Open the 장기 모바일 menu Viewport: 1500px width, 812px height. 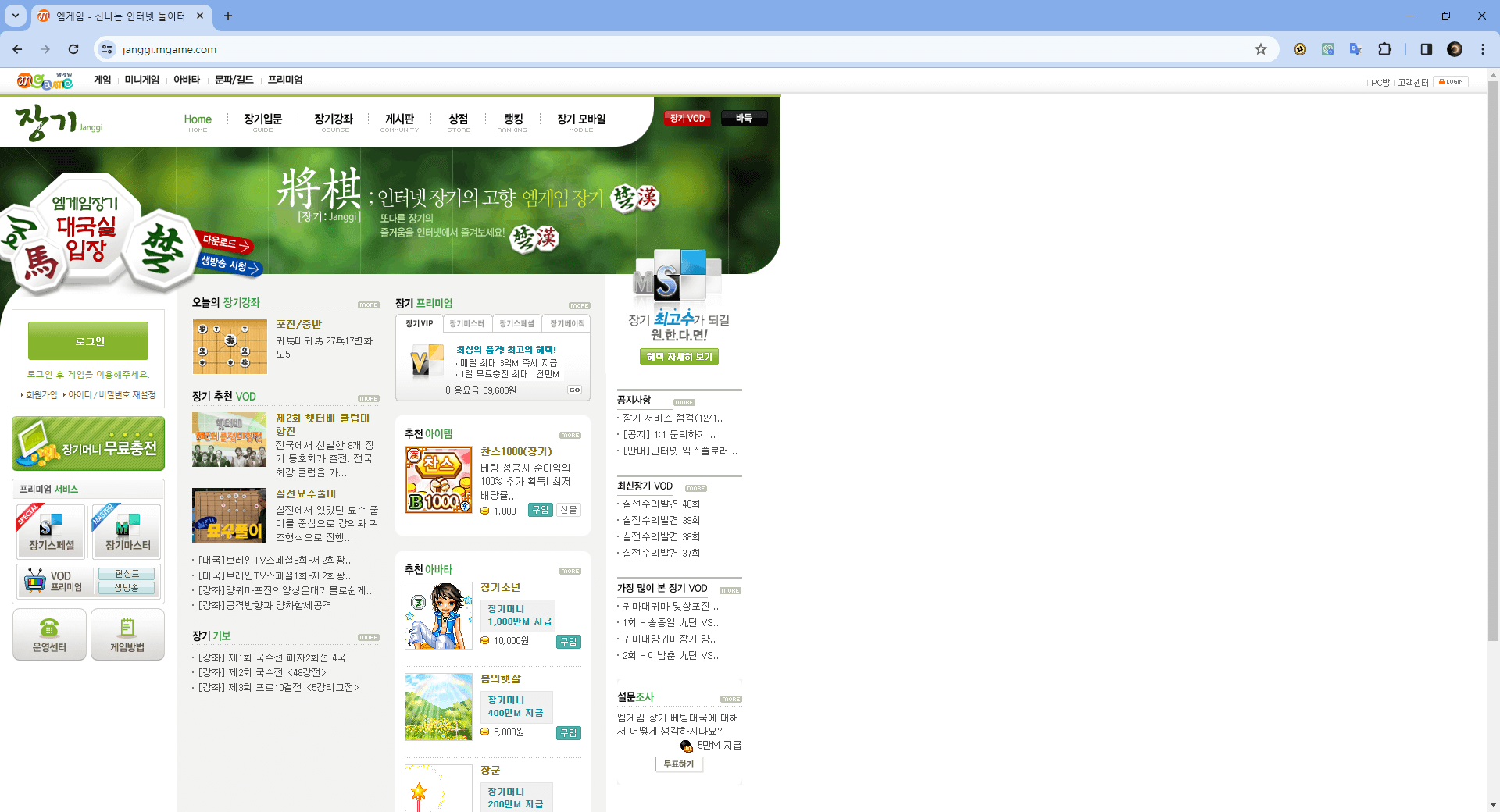click(581, 122)
